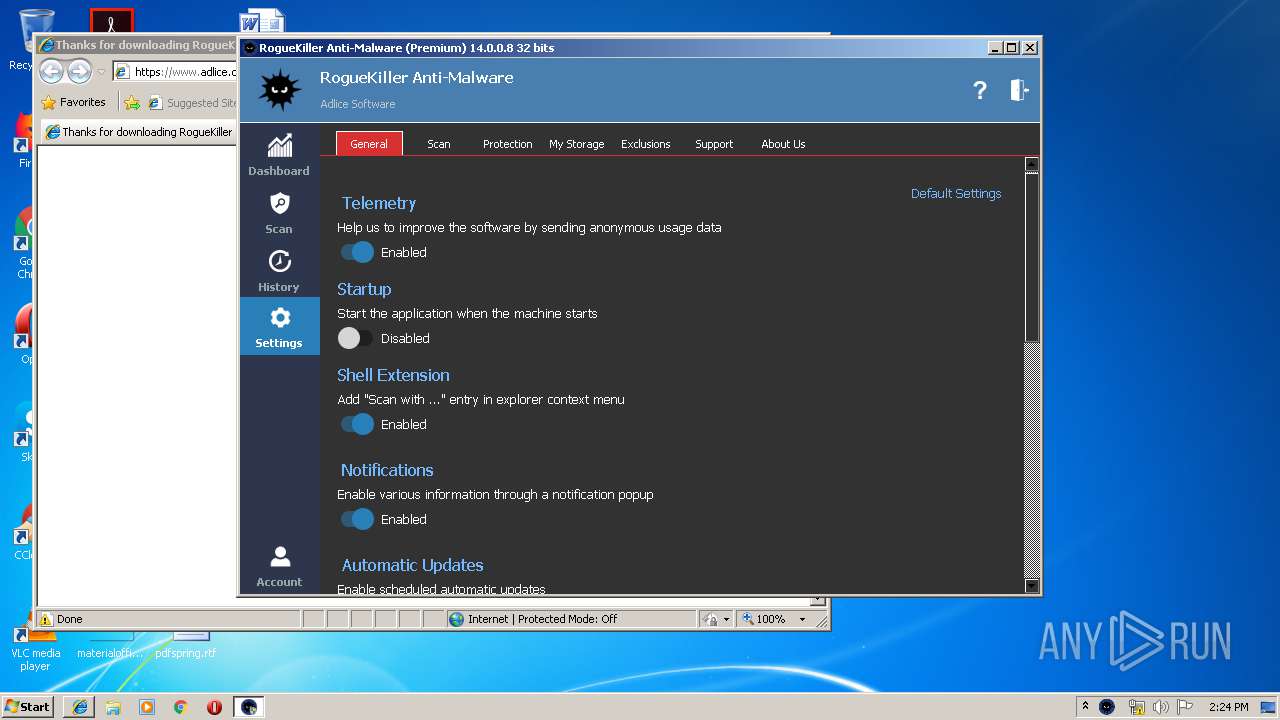The image size is (1280, 720).
Task: Open the Start menu
Action: (28, 706)
